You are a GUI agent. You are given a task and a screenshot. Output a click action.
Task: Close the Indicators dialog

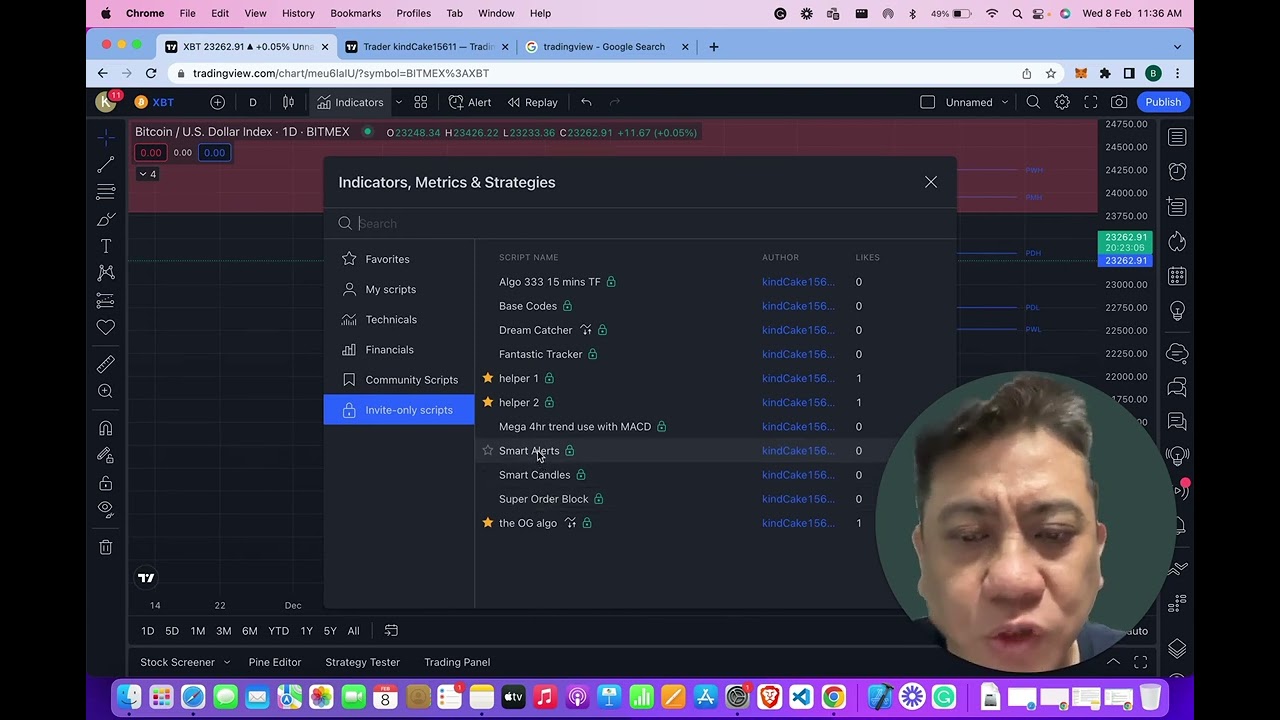(931, 182)
